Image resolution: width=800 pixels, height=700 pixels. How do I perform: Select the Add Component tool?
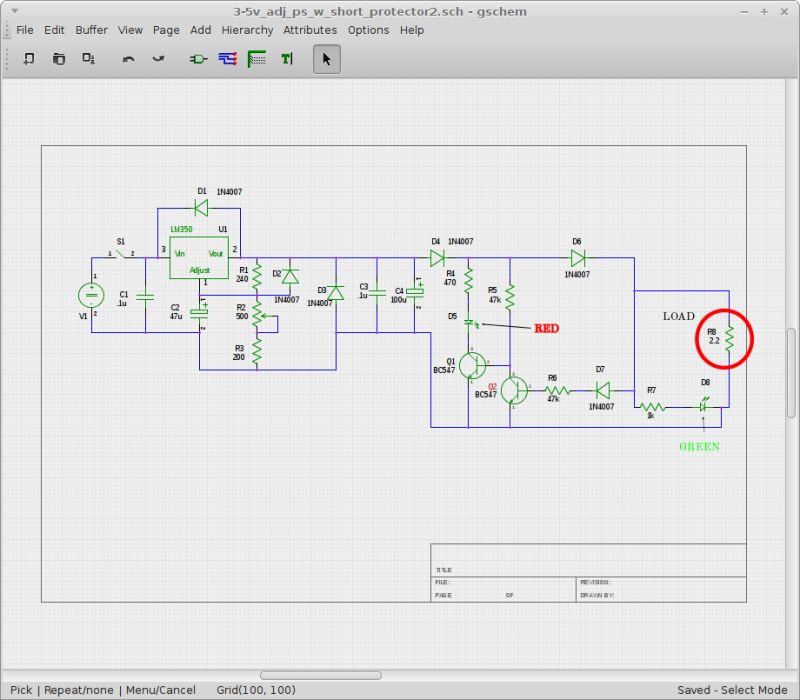coord(197,59)
